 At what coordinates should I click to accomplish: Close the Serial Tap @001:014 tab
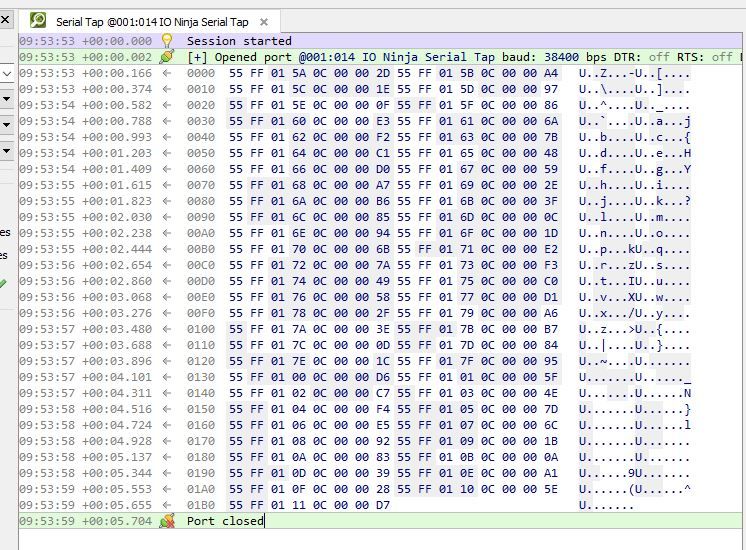pos(264,22)
